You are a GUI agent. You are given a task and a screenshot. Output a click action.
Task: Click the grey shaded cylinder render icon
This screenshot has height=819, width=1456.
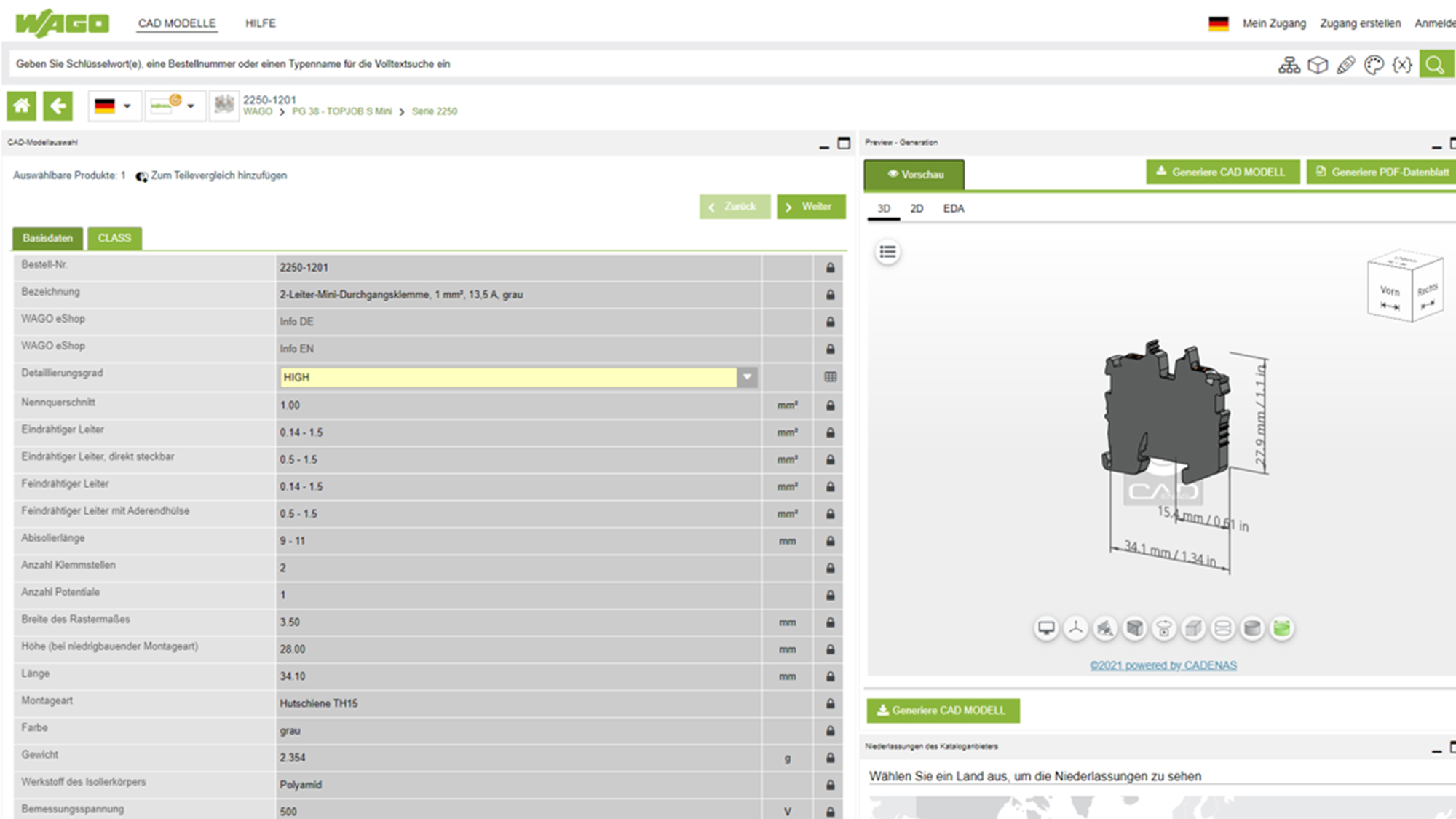pos(1252,628)
